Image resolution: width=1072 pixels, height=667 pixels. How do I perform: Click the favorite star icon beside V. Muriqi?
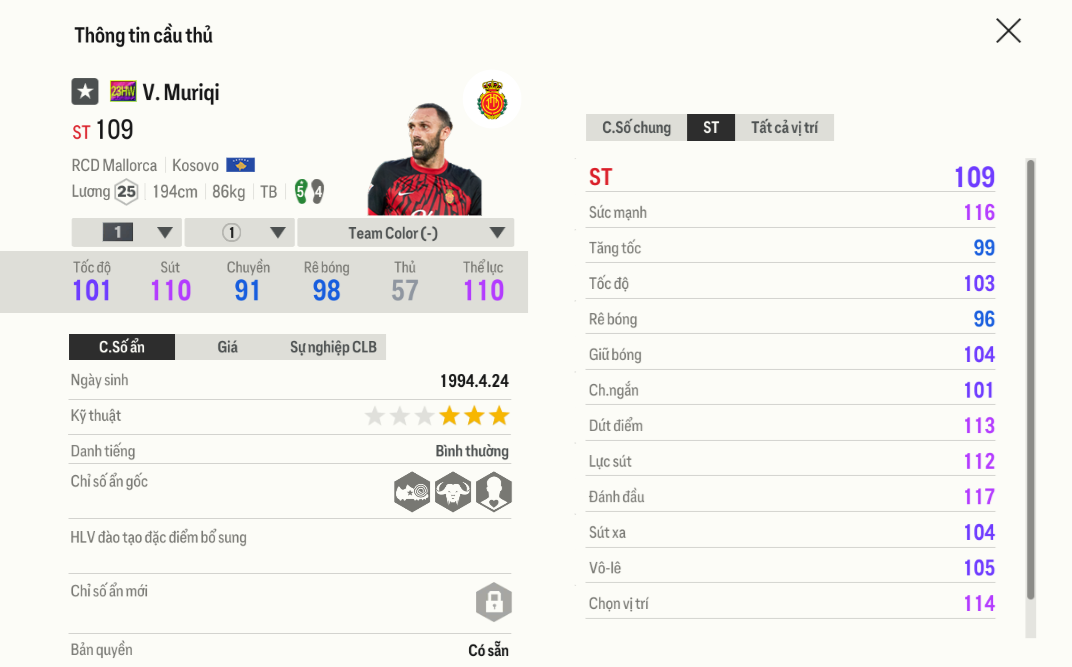[x=85, y=92]
